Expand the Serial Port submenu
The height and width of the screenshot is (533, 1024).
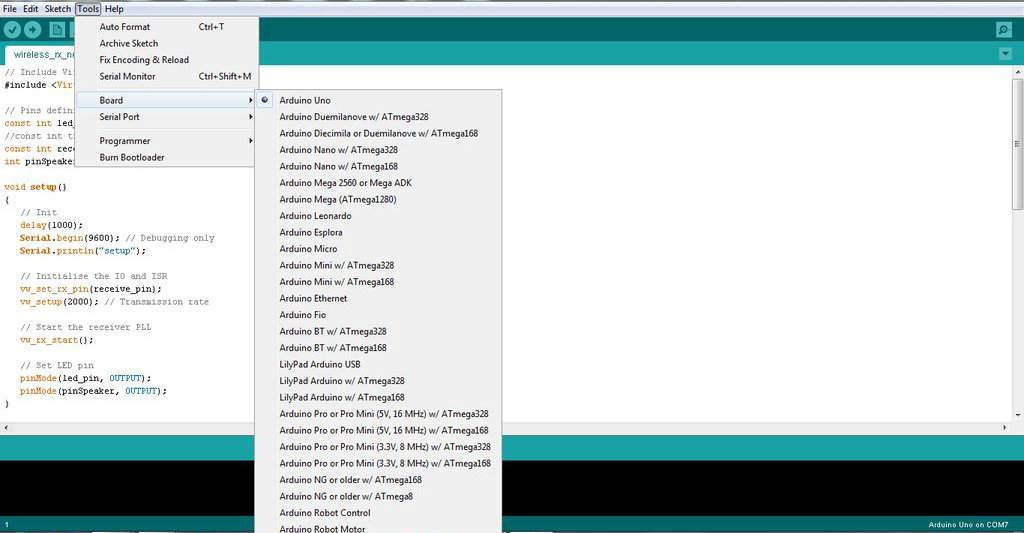[x=167, y=117]
